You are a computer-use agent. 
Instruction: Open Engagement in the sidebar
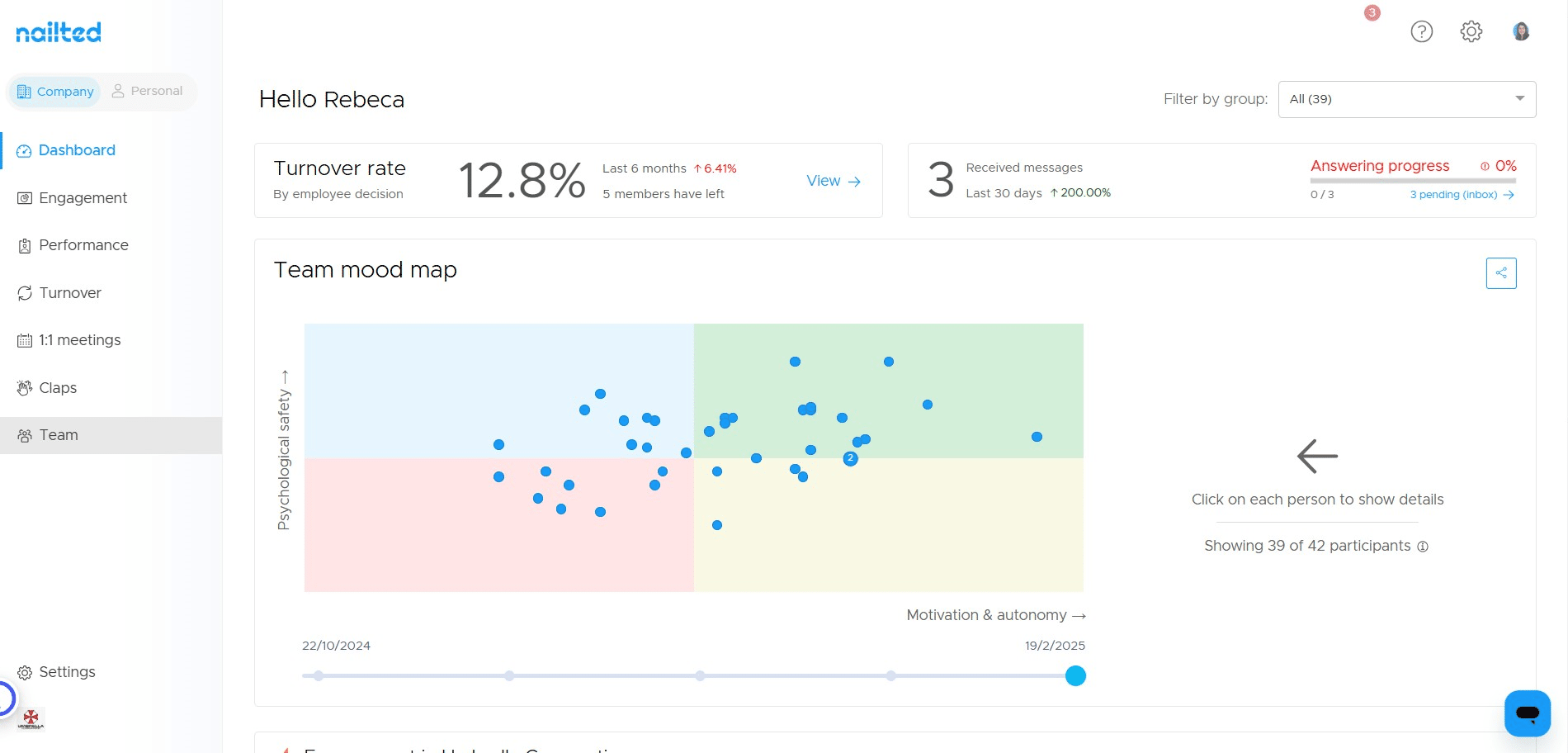click(83, 198)
